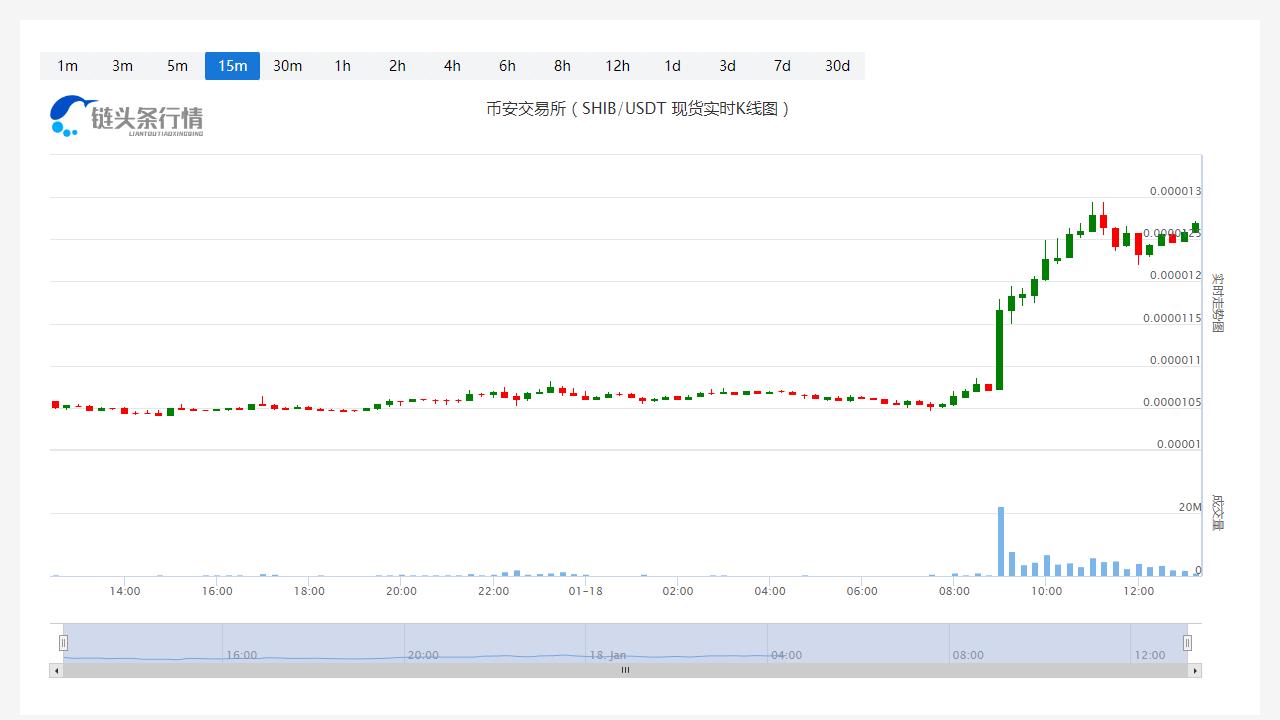
Task: Click the left range slider handle
Action: (63, 643)
